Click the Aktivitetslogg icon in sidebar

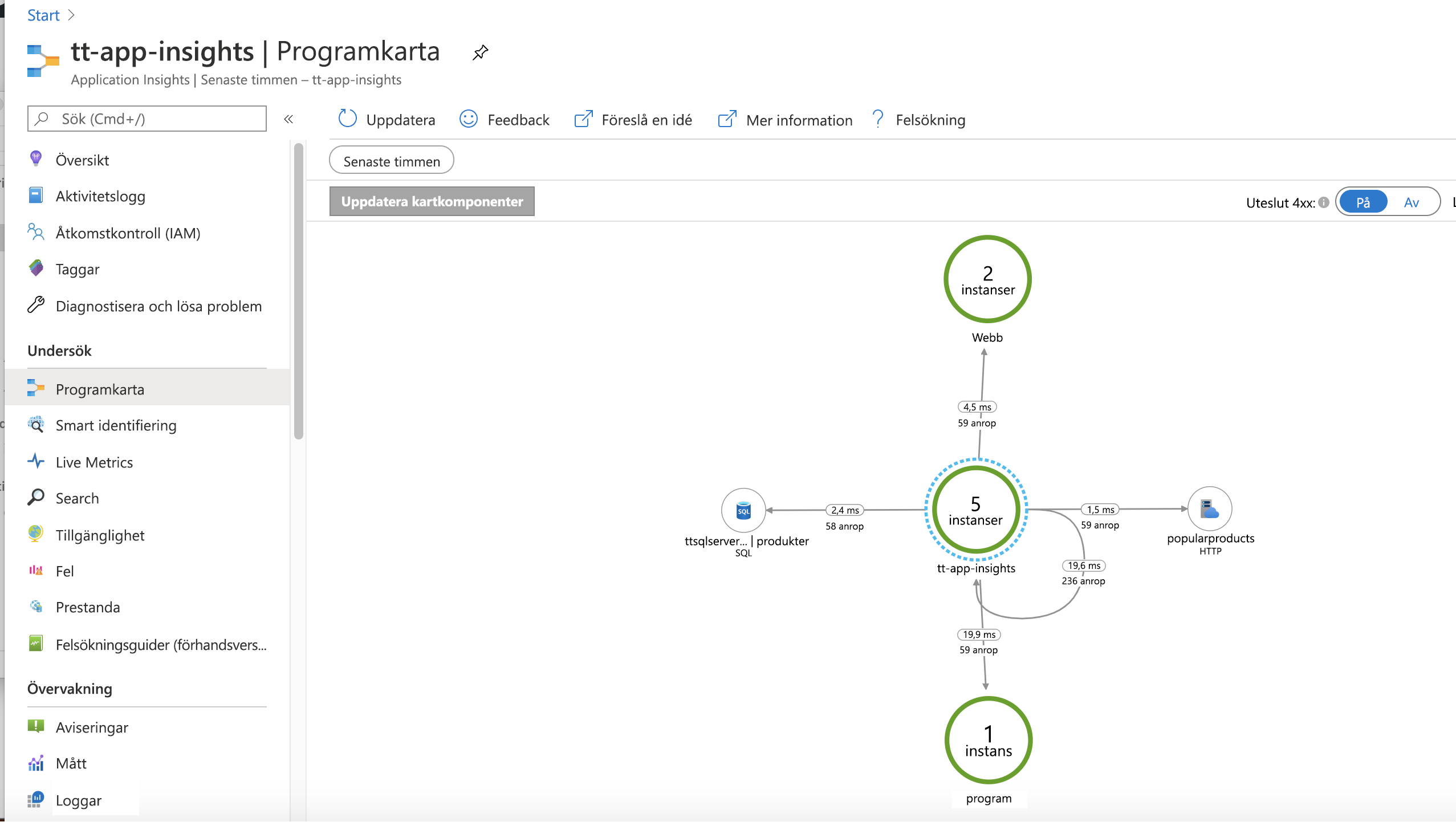point(35,196)
